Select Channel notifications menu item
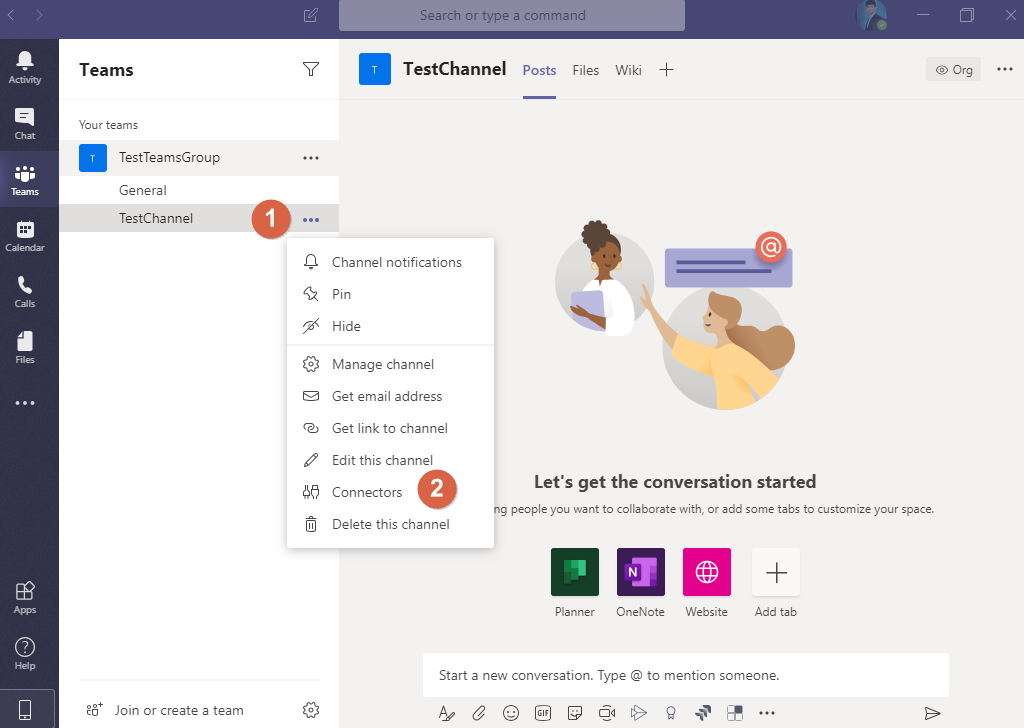This screenshot has width=1024, height=728. point(391,262)
